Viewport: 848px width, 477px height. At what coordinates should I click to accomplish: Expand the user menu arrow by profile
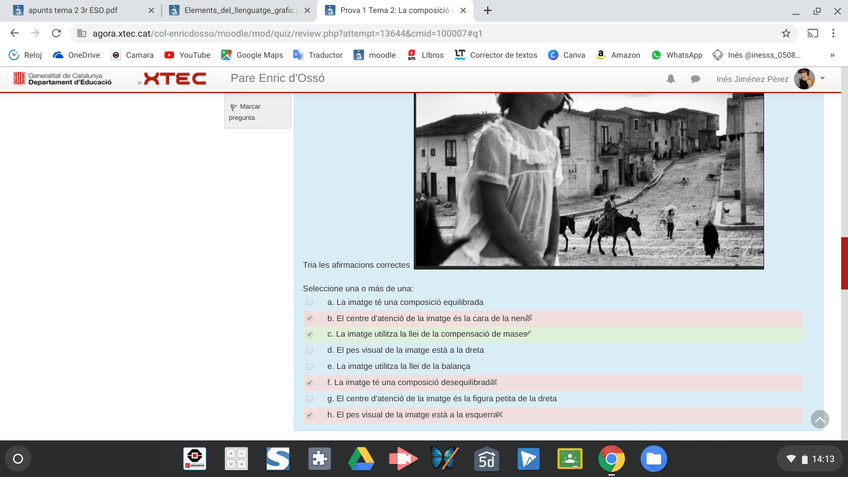click(x=823, y=78)
